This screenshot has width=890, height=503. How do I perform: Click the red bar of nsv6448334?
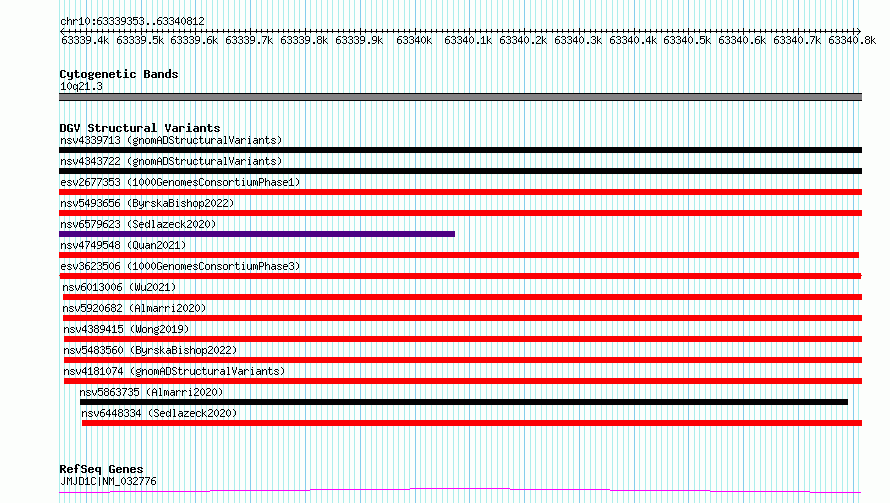472,423
